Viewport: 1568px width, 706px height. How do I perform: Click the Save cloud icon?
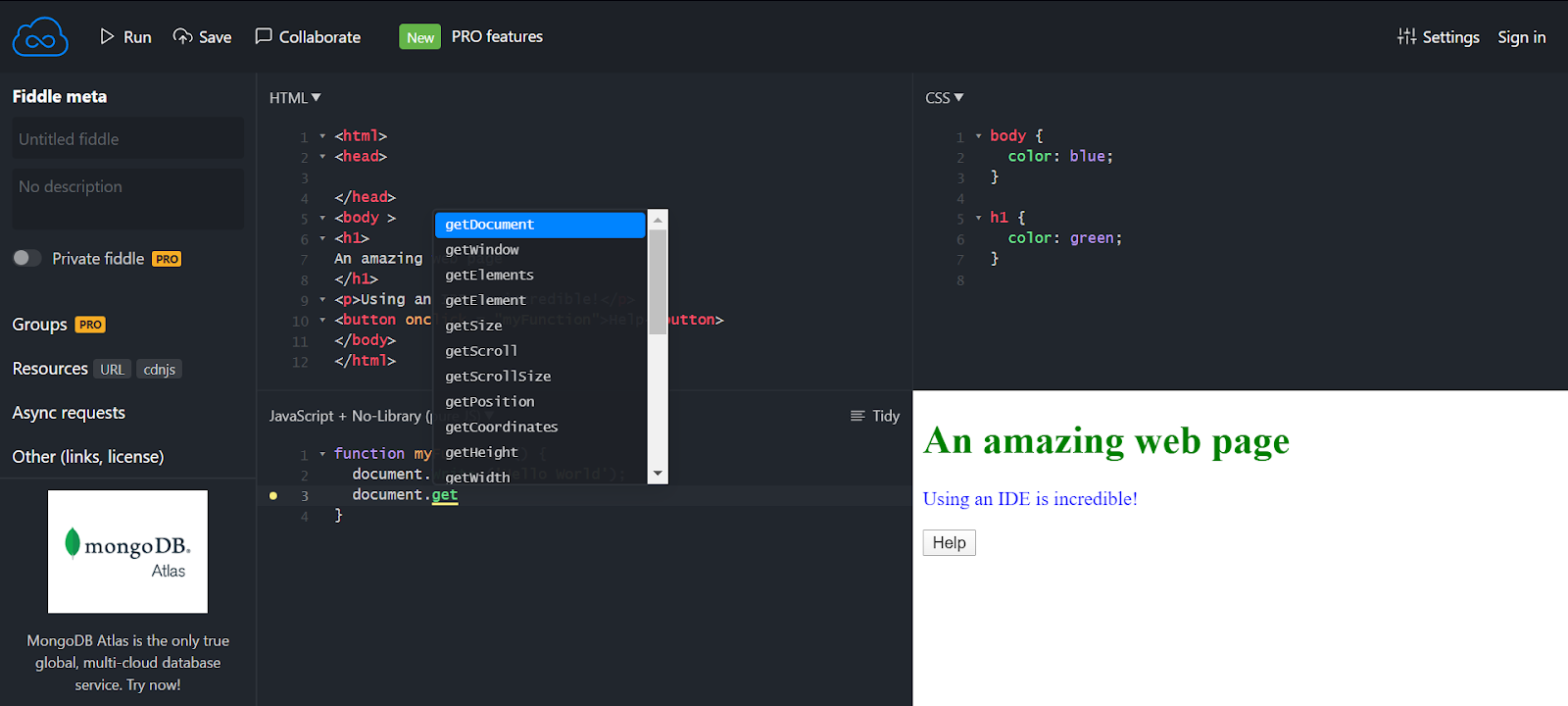point(182,36)
